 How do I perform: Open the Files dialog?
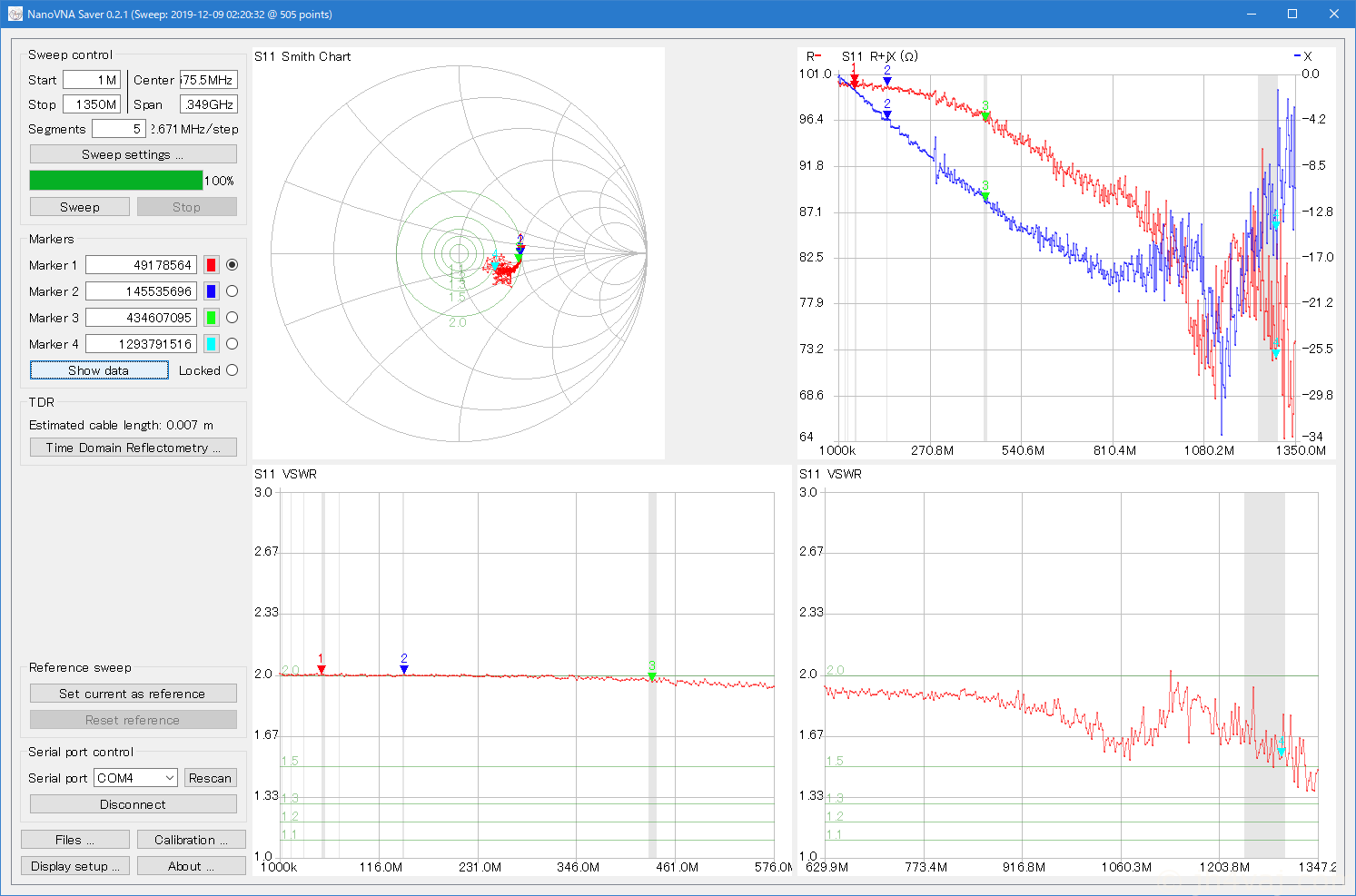[75, 840]
